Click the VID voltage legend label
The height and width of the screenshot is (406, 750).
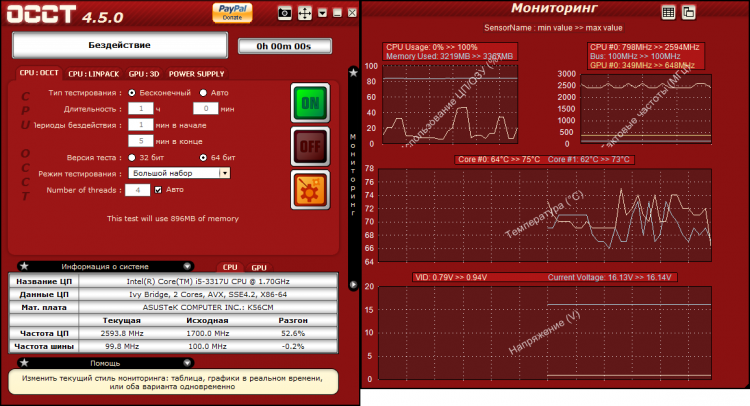pyautogui.click(x=451, y=277)
